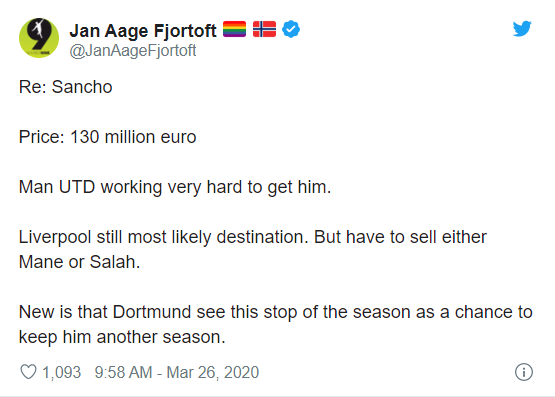
Task: Click the Norwegian flag emoji
Action: [x=264, y=29]
